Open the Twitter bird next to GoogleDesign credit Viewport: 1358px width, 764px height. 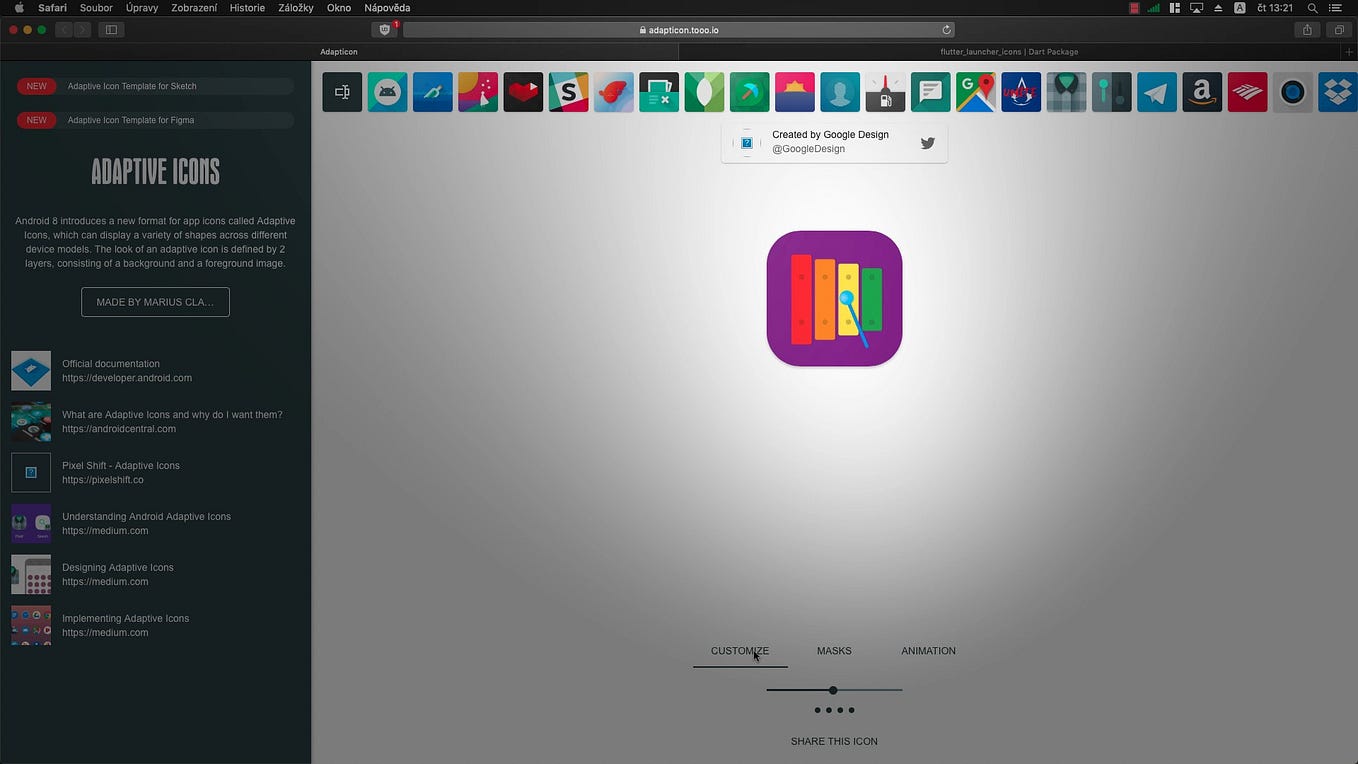coord(927,142)
